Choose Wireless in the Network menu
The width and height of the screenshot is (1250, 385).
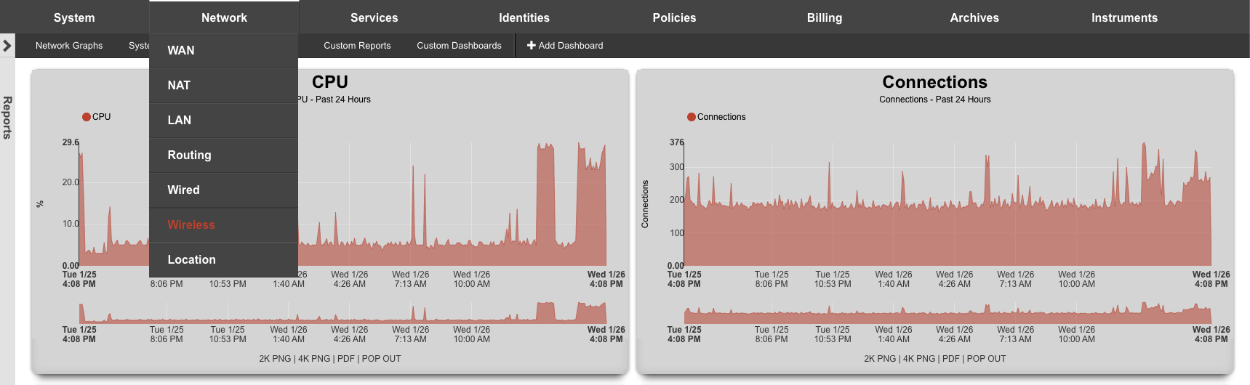tap(223, 225)
